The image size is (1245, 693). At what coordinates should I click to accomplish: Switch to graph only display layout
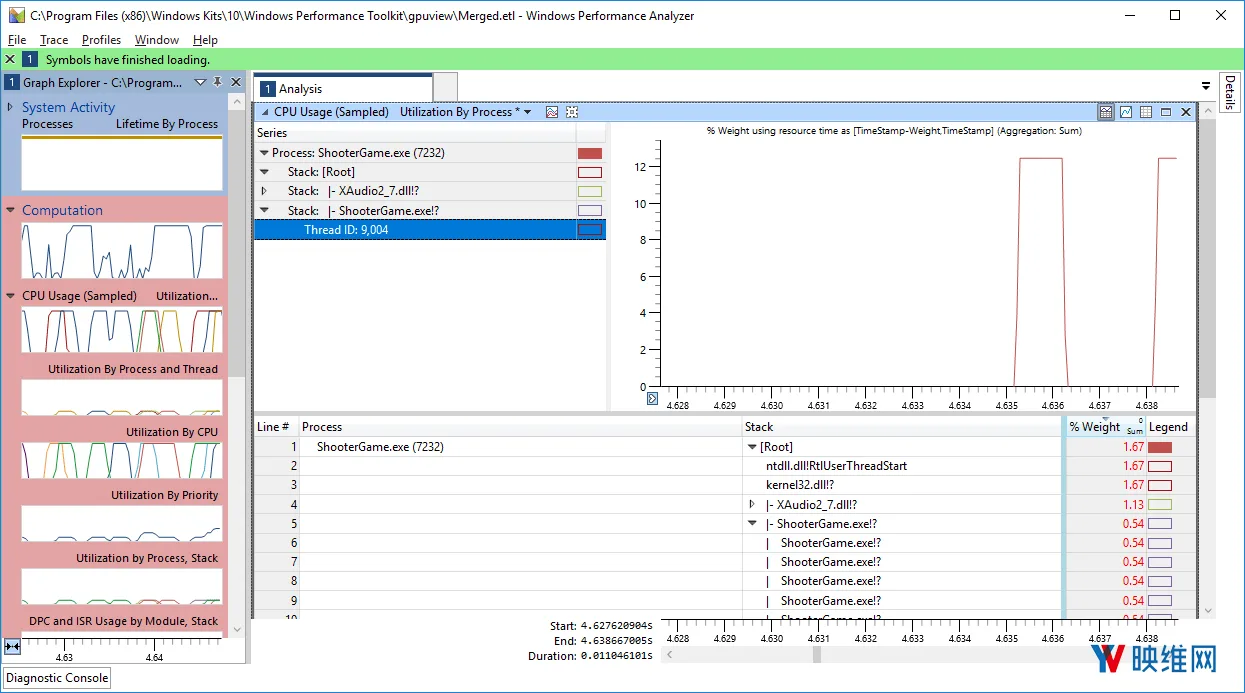point(1126,112)
